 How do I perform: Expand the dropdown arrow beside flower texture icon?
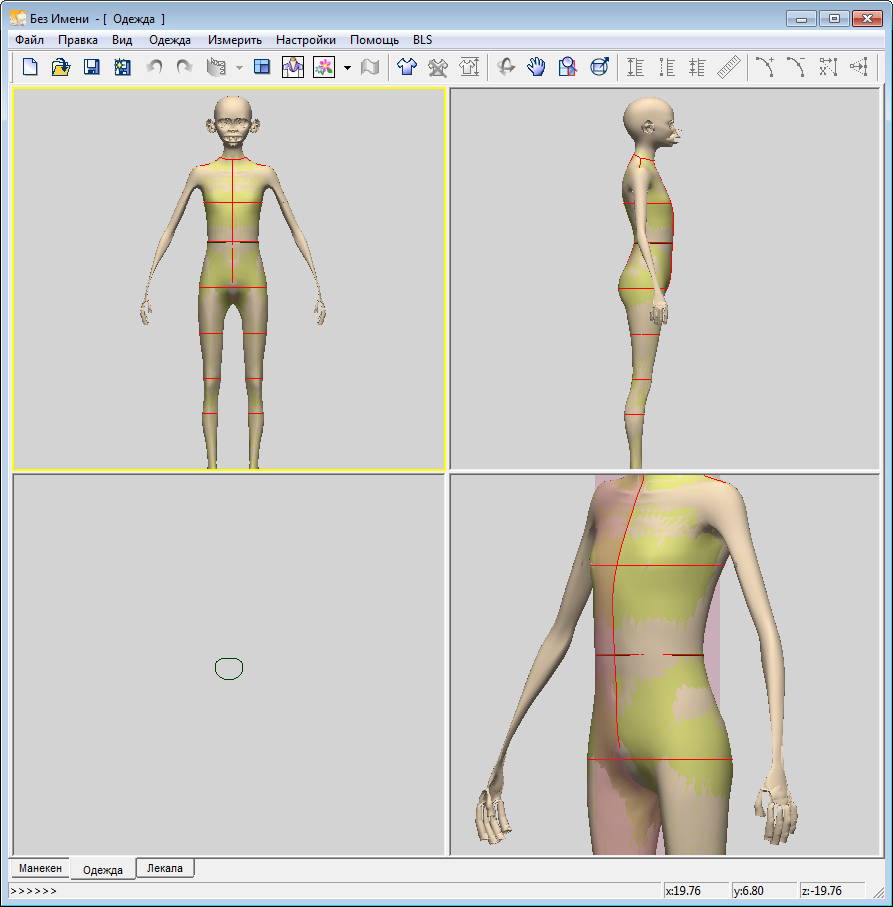point(346,67)
